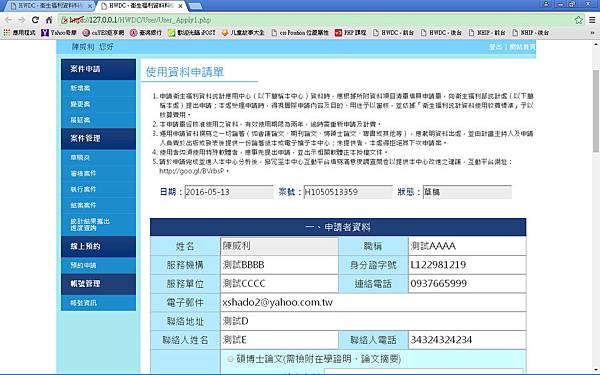This screenshot has height=375, width=600.
Task: Select the 碩博士論文 radio option
Action: coord(230,359)
